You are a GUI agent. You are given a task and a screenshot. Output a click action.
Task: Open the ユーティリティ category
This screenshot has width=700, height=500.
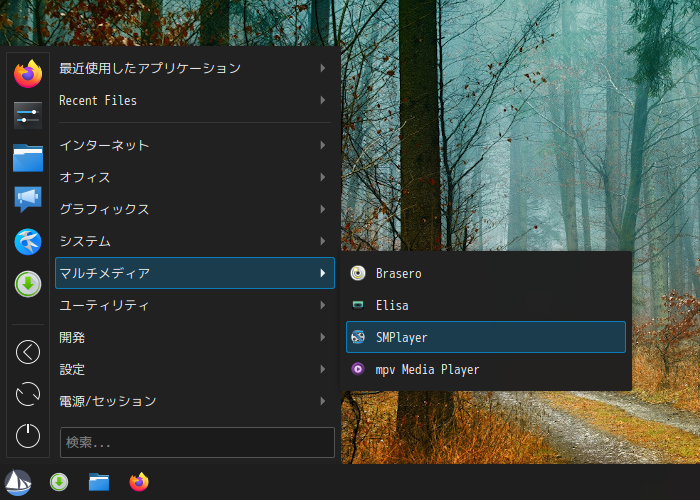[195, 305]
